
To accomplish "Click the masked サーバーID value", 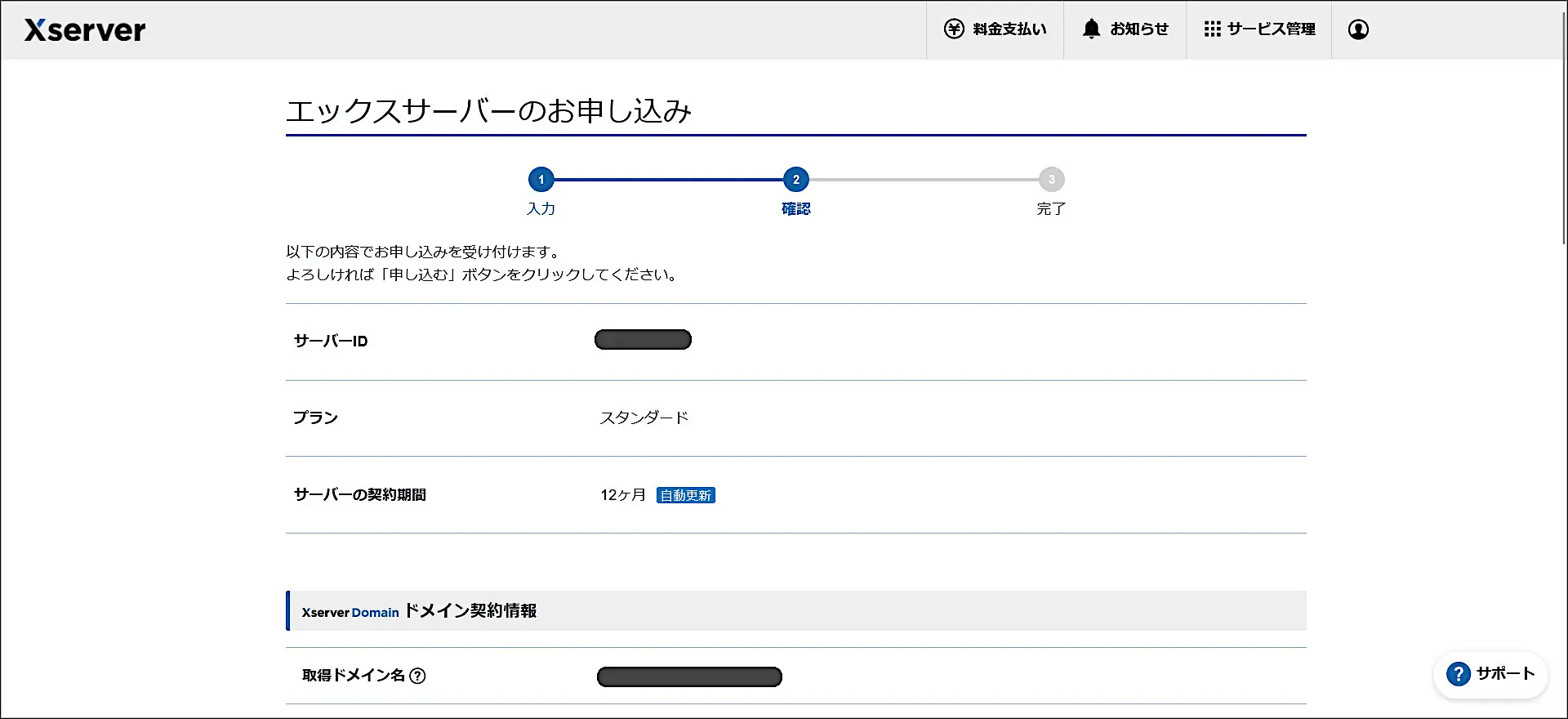I will point(643,340).
